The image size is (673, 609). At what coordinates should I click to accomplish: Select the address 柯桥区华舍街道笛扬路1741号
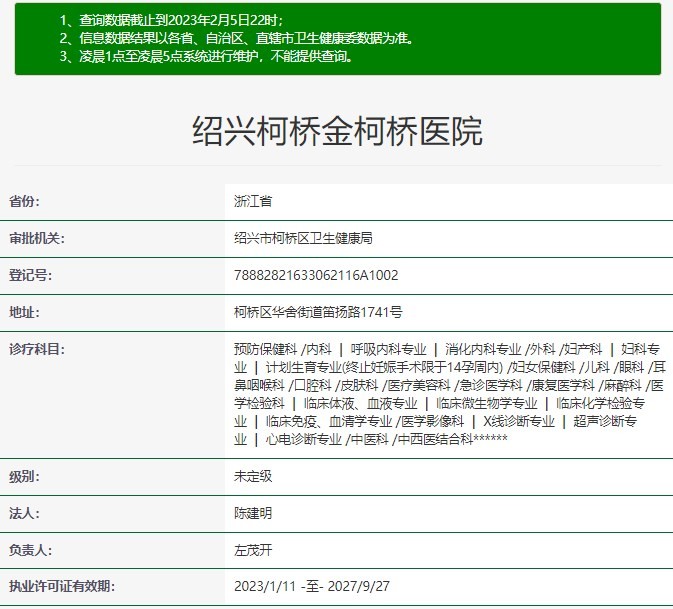coord(318,312)
